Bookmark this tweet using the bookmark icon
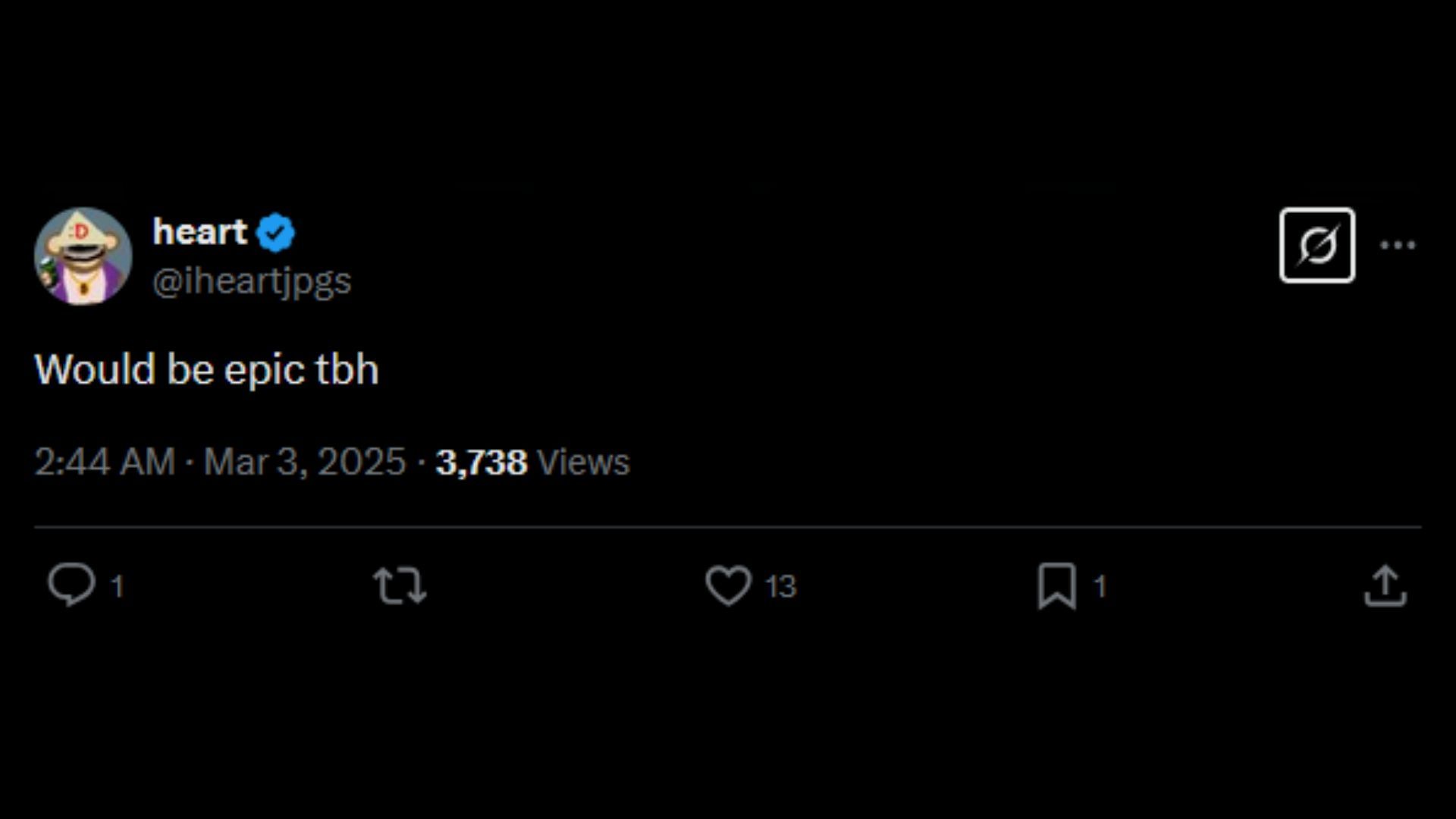The width and height of the screenshot is (1456, 819). click(1056, 585)
